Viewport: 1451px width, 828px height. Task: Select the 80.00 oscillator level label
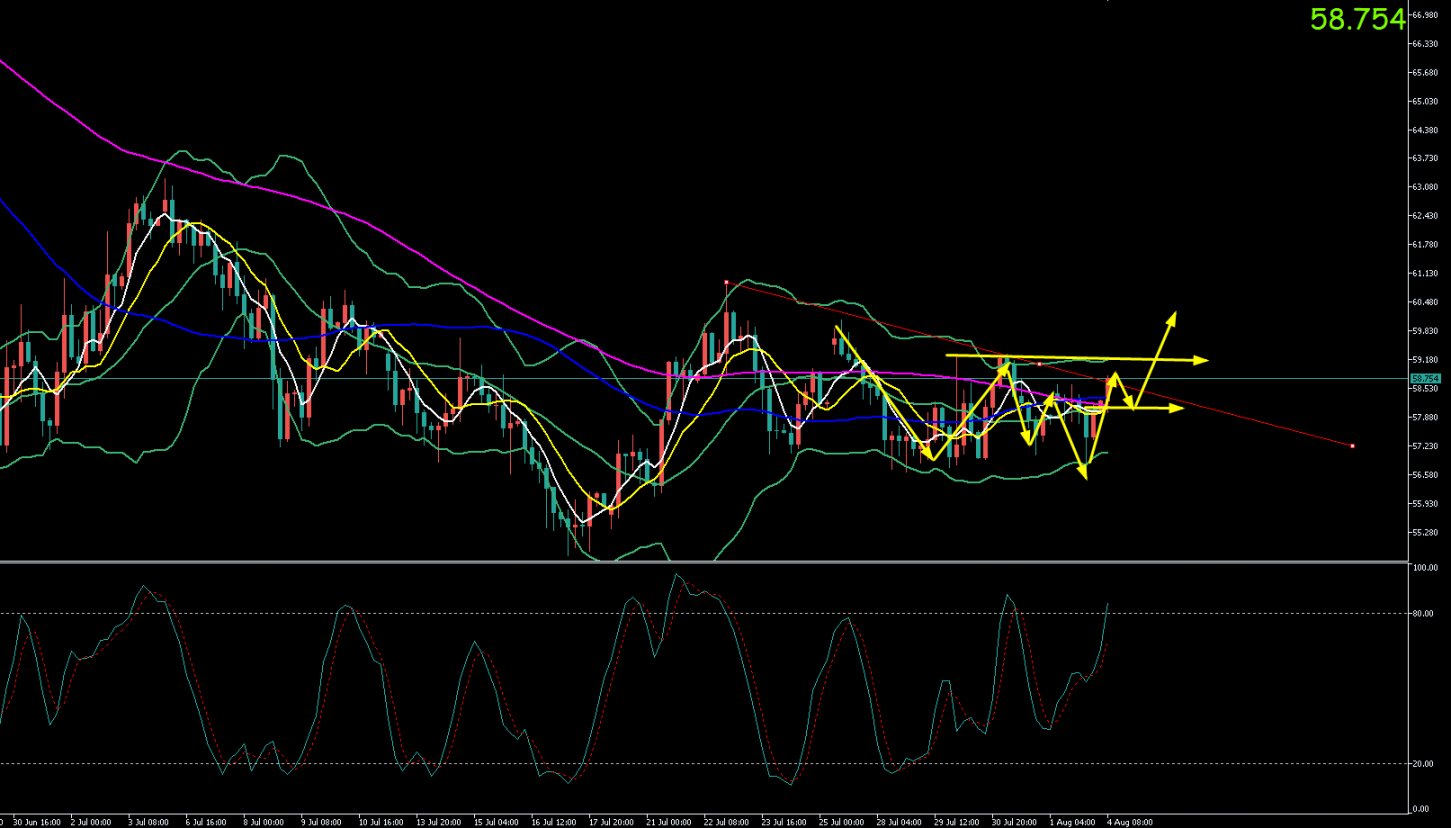click(1422, 614)
